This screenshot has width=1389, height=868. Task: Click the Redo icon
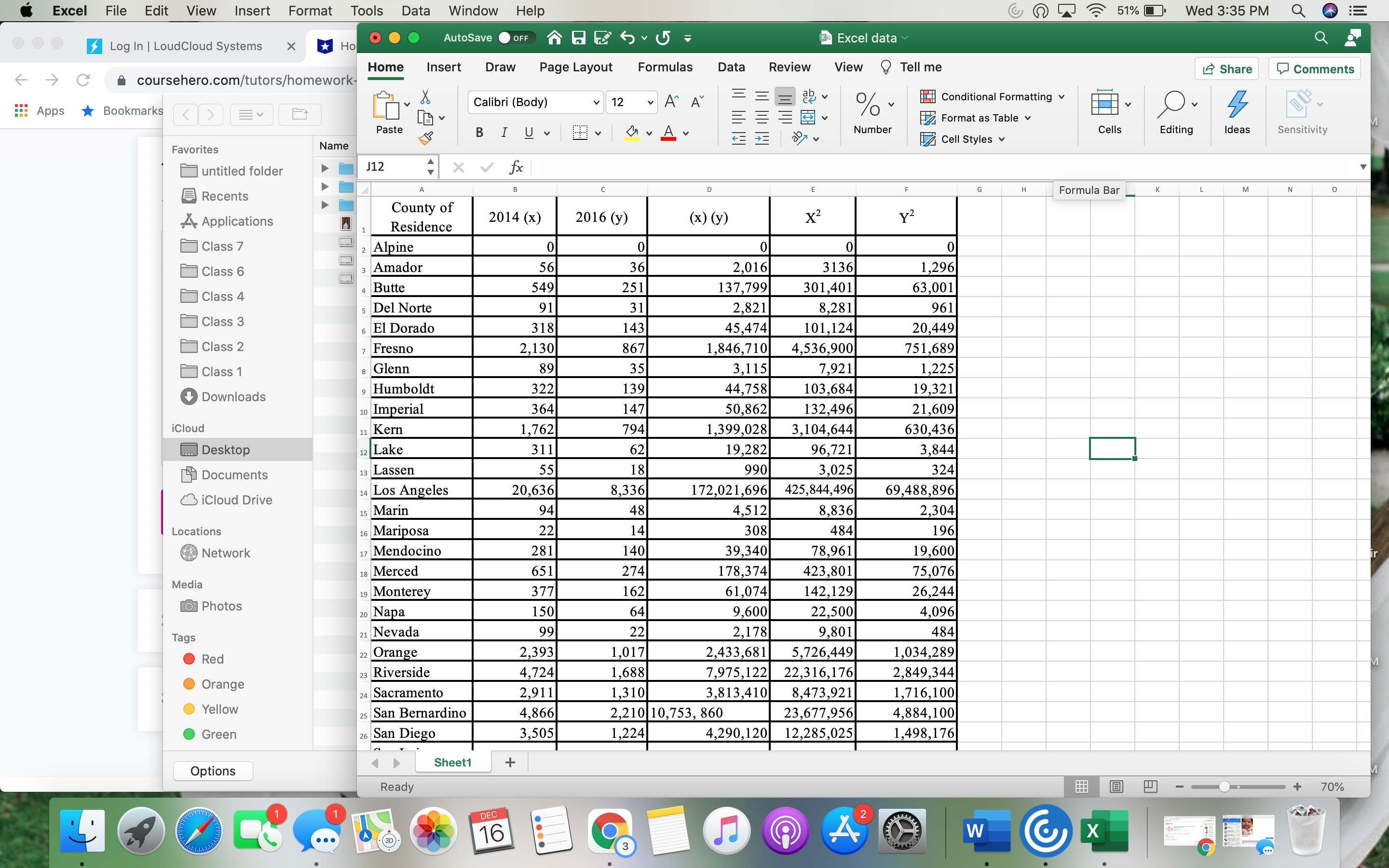[x=663, y=38]
